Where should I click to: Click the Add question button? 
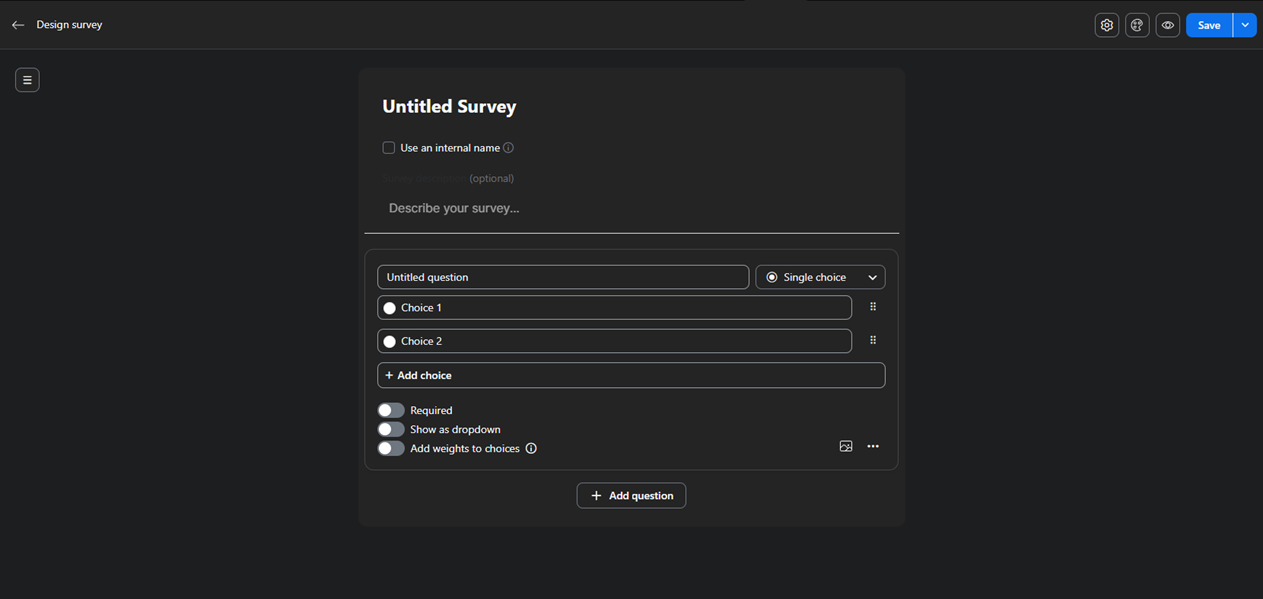631,496
